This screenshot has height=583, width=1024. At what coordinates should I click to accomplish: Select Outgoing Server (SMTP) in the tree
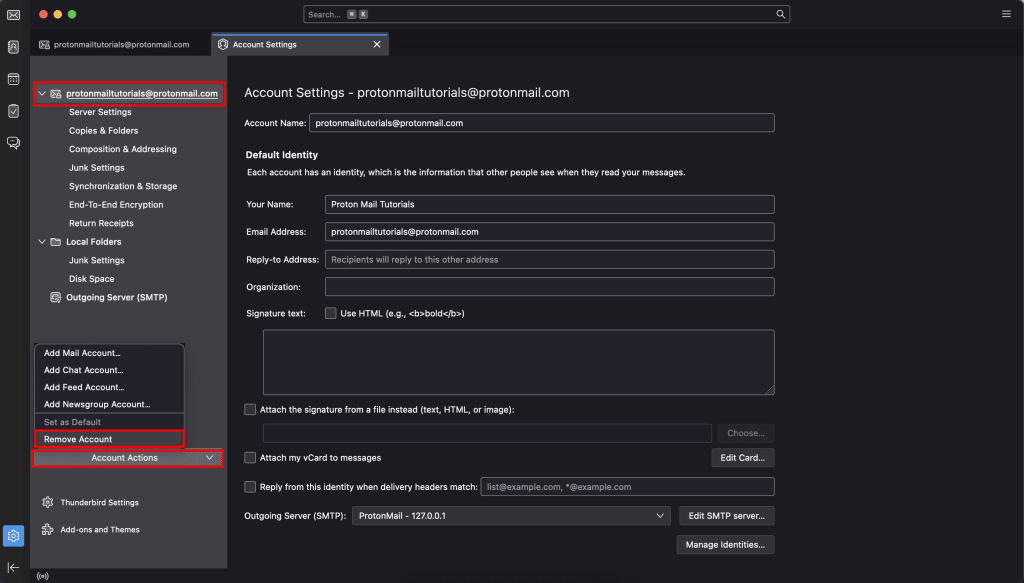point(116,297)
